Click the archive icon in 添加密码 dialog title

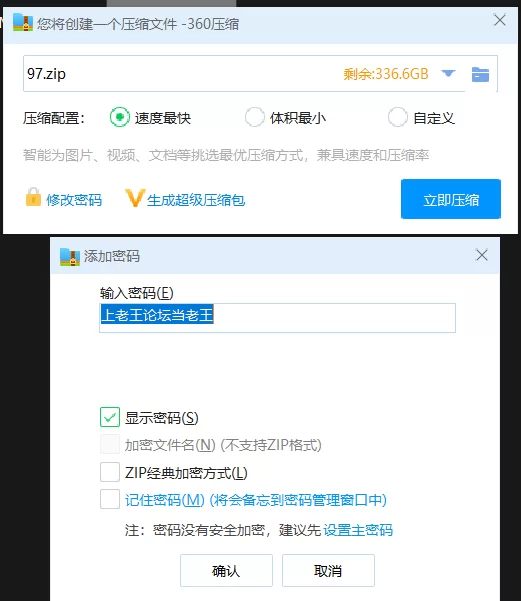70,257
